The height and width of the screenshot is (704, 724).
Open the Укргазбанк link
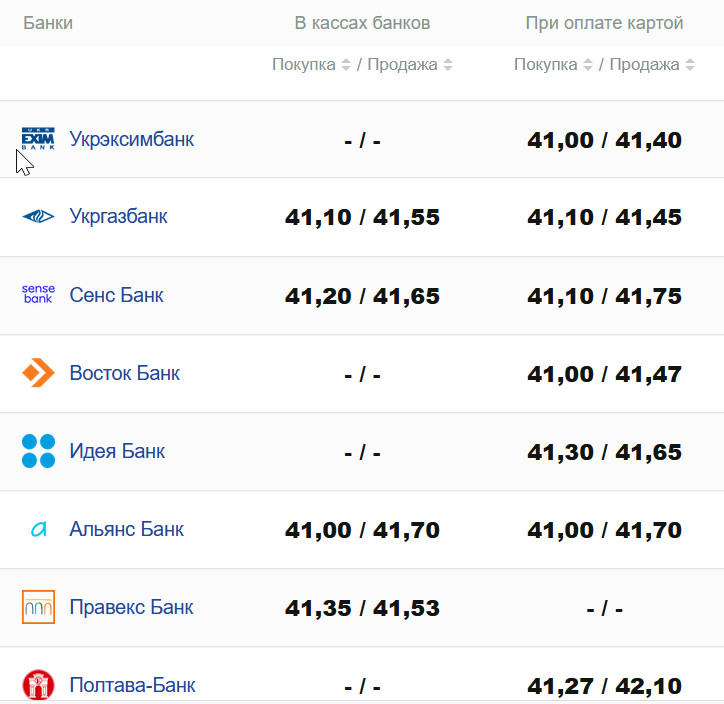118,216
